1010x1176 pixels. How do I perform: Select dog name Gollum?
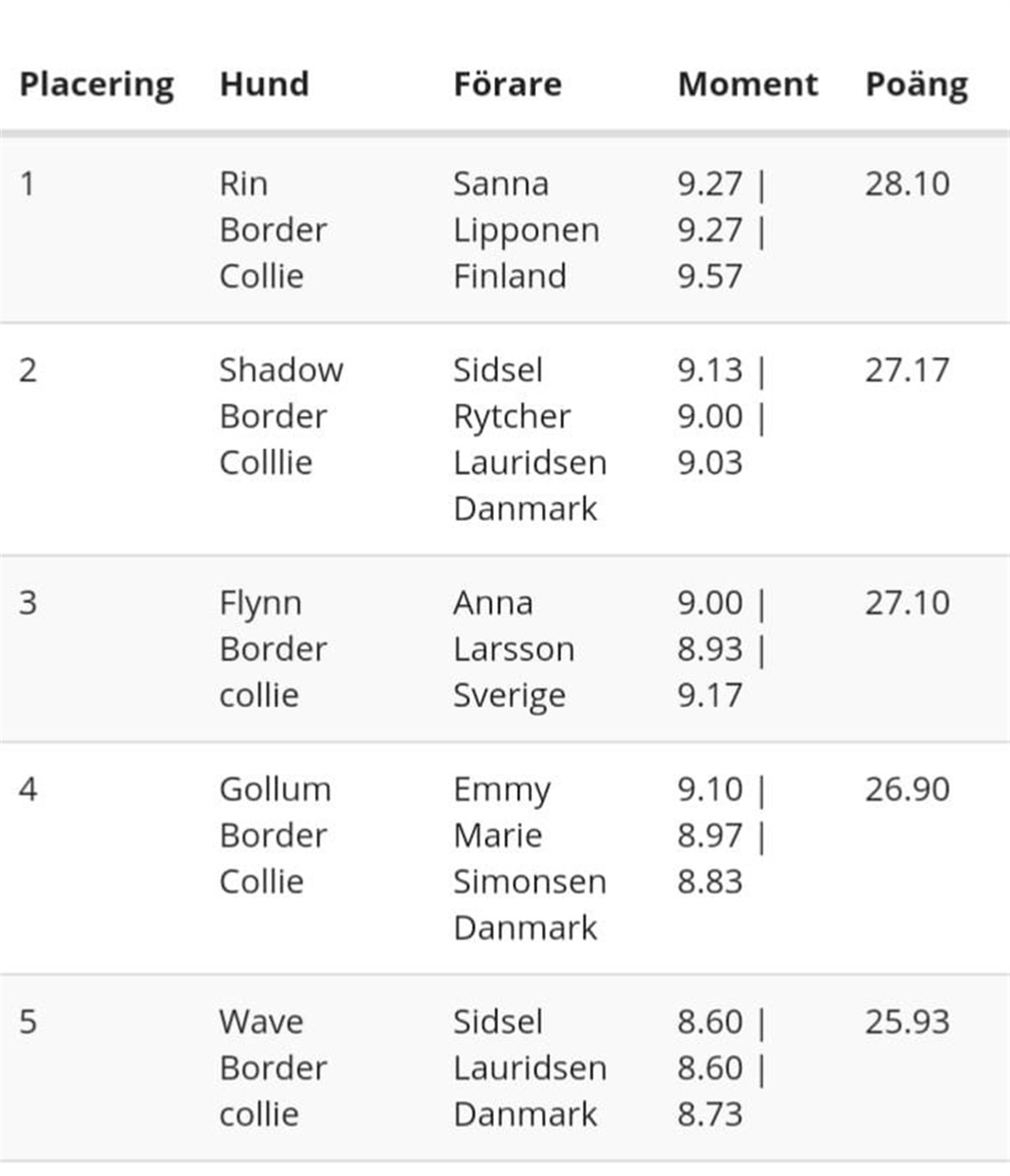click(275, 789)
